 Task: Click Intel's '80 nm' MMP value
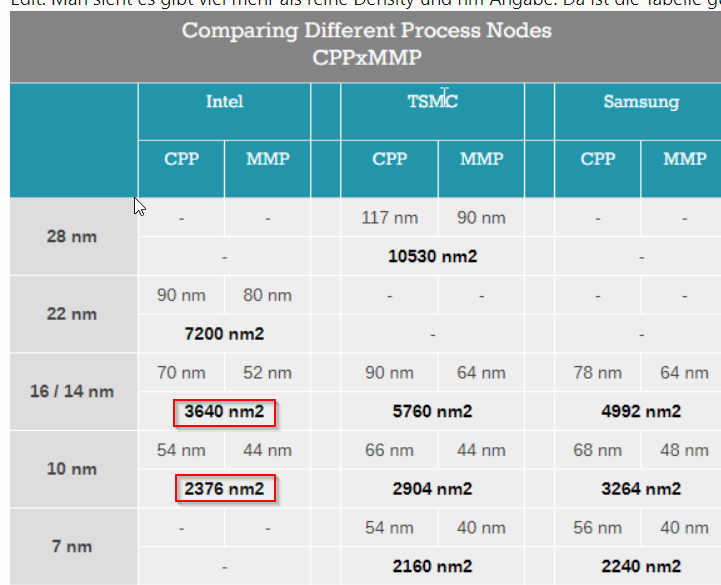coord(268,295)
